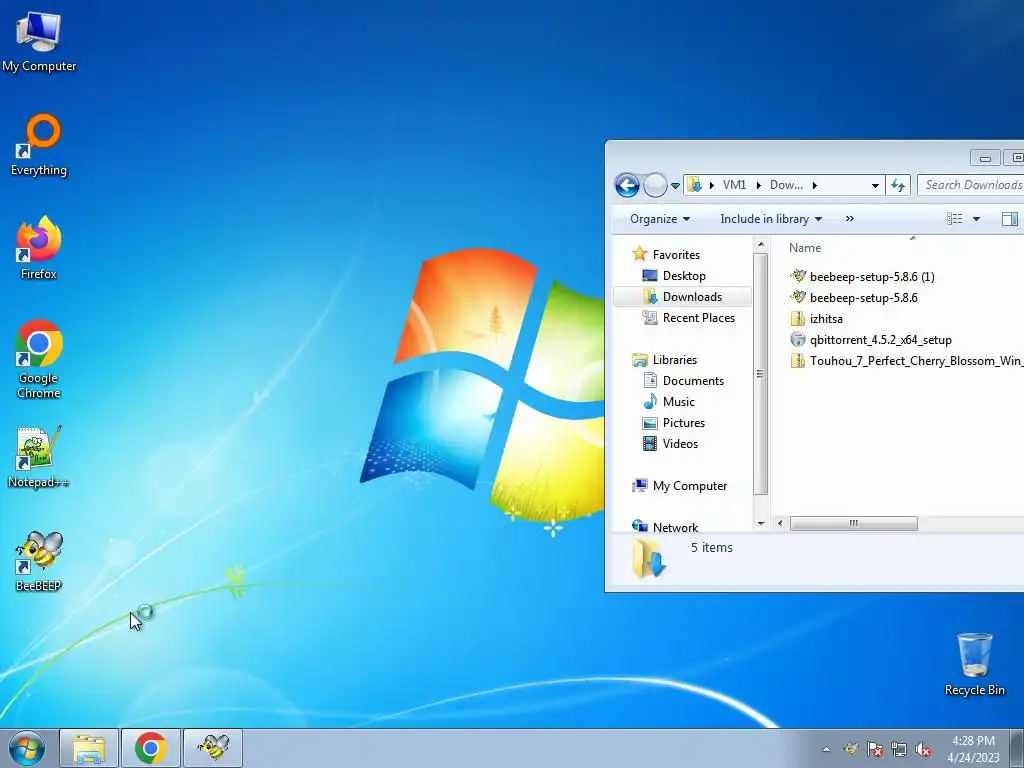Open the Videos library
The image size is (1024, 768).
(x=680, y=443)
